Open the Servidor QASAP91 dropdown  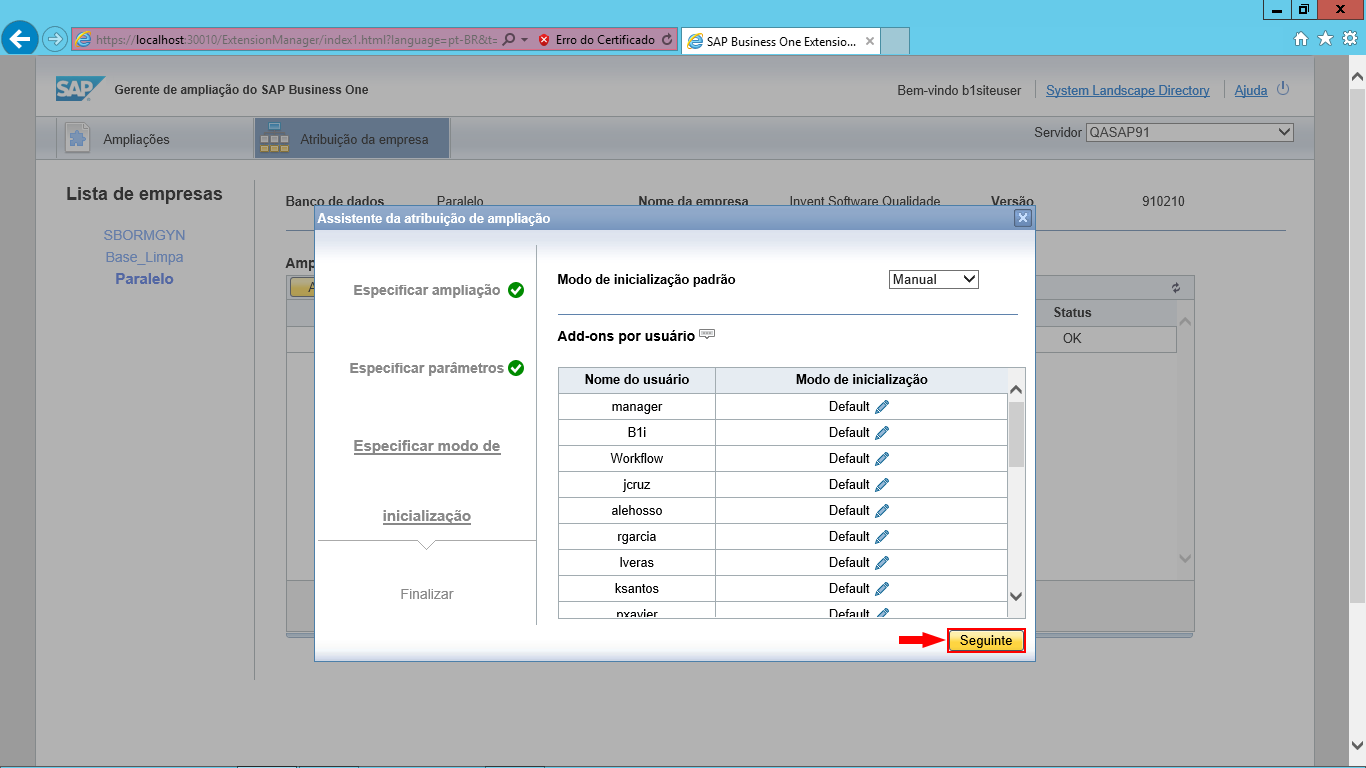pyautogui.click(x=1190, y=132)
